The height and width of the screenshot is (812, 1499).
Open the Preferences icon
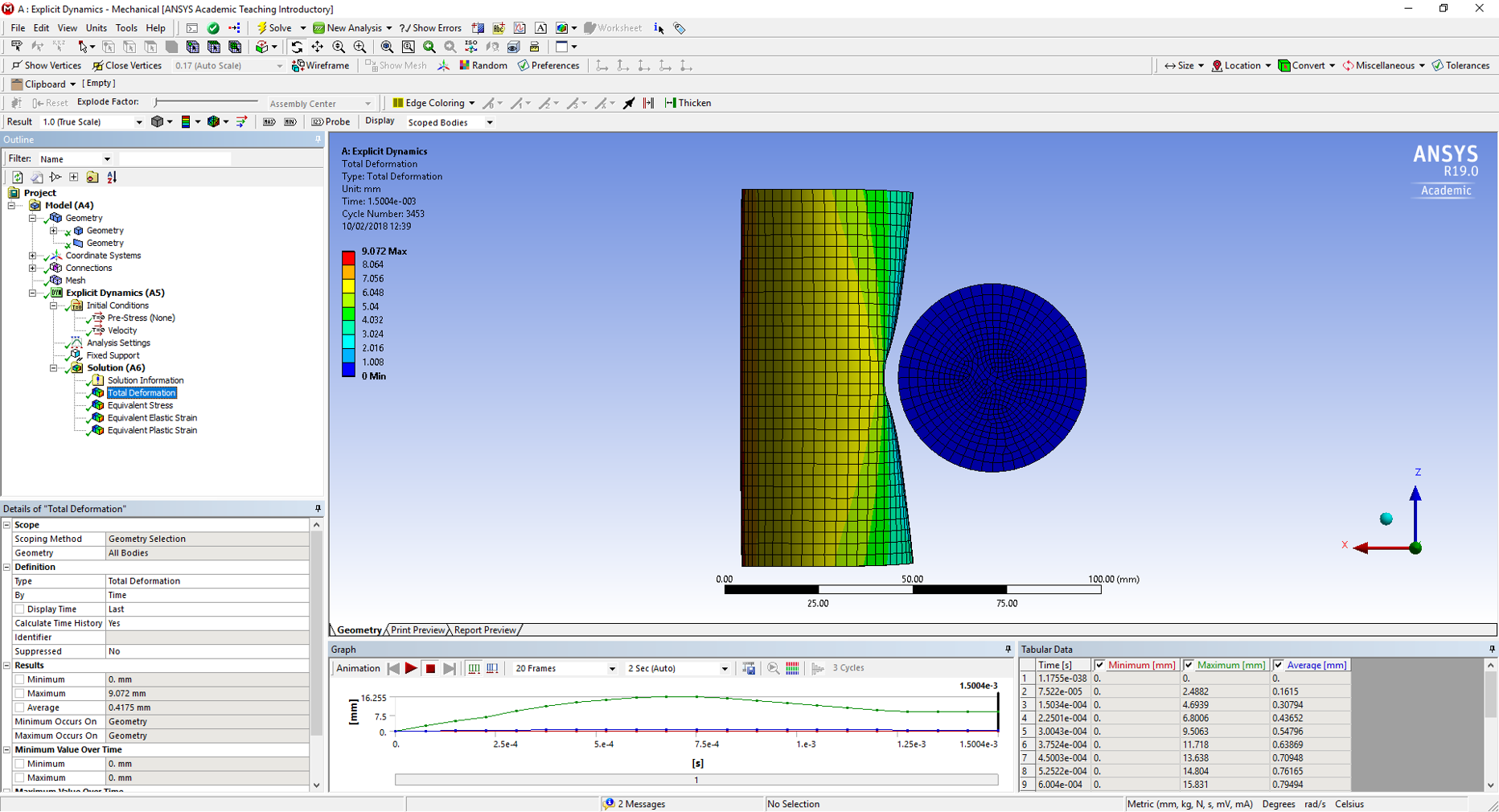(524, 66)
